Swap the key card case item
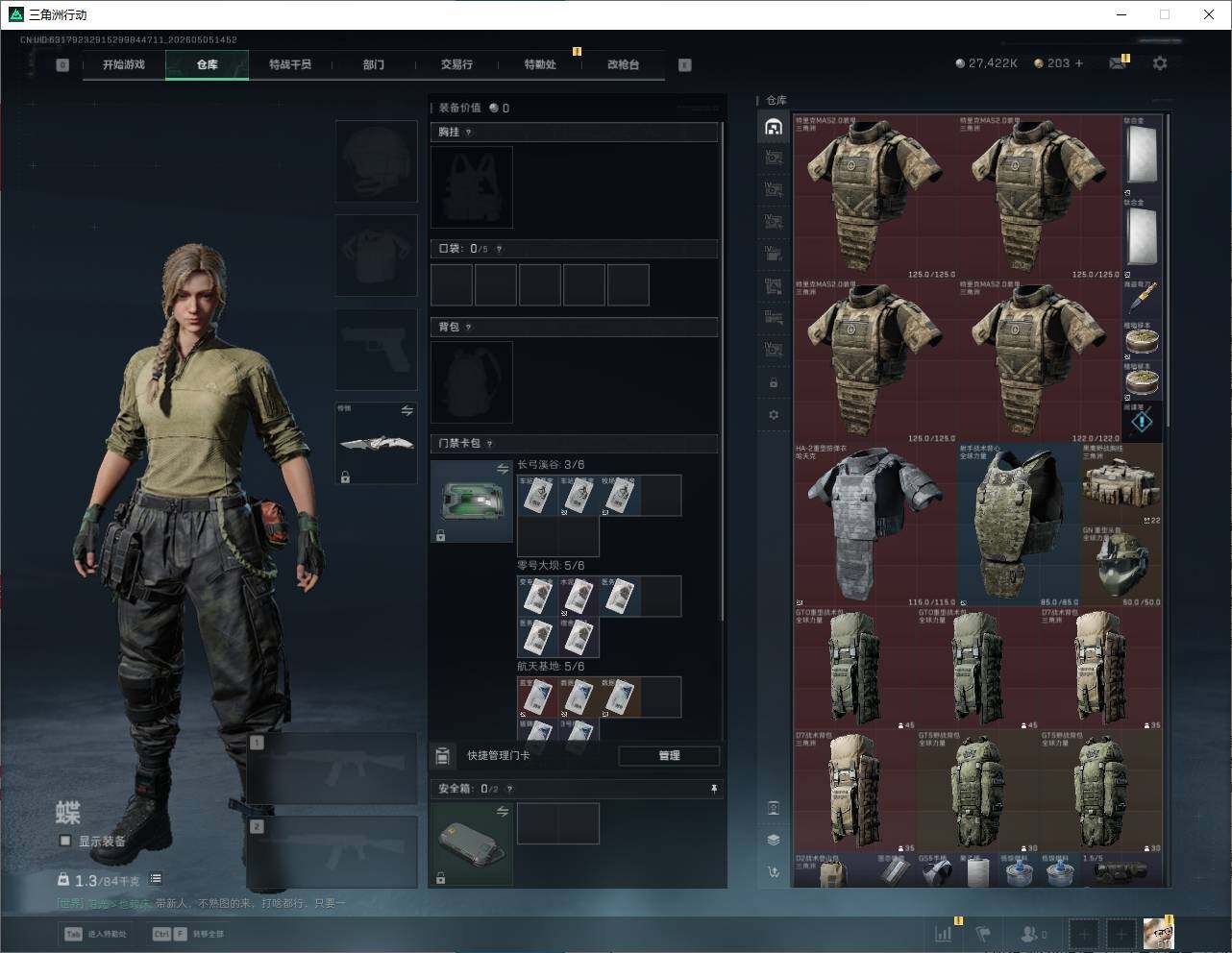 (503, 469)
